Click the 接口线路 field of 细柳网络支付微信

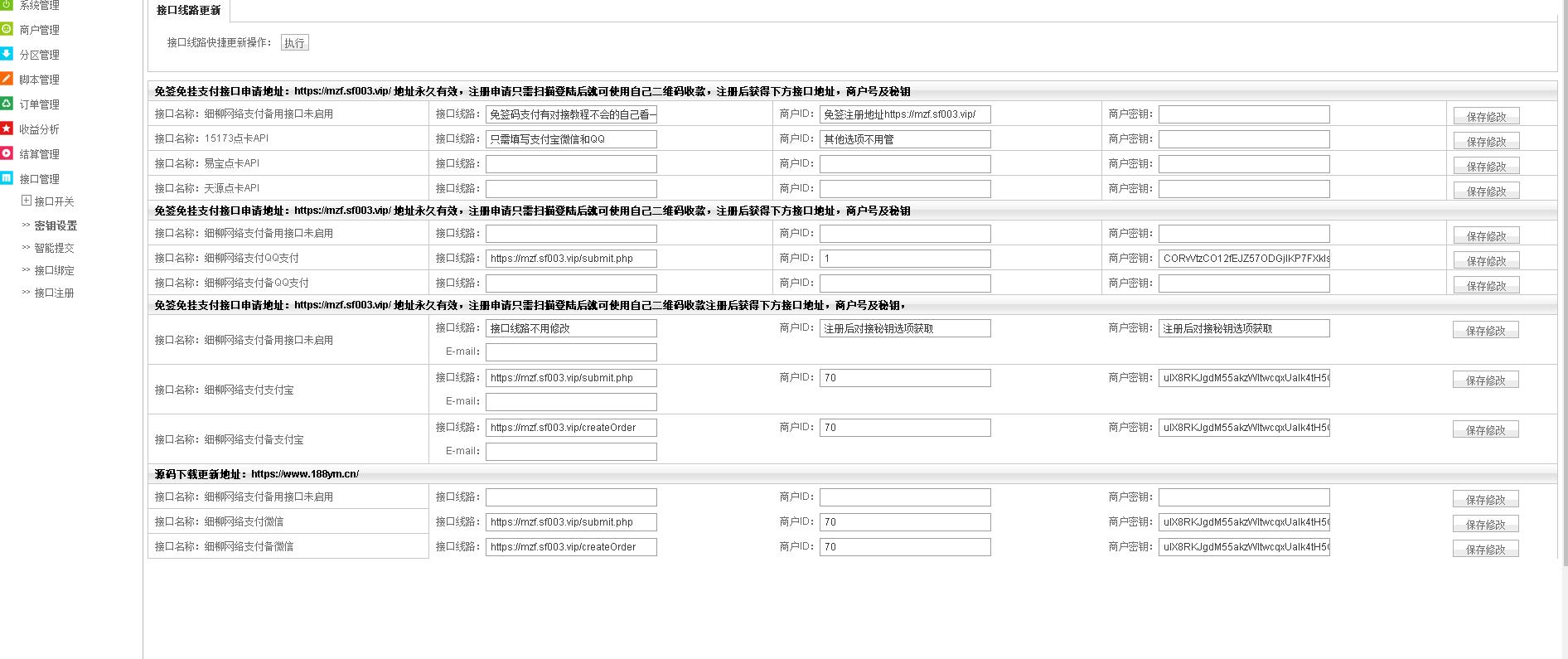pyautogui.click(x=571, y=522)
